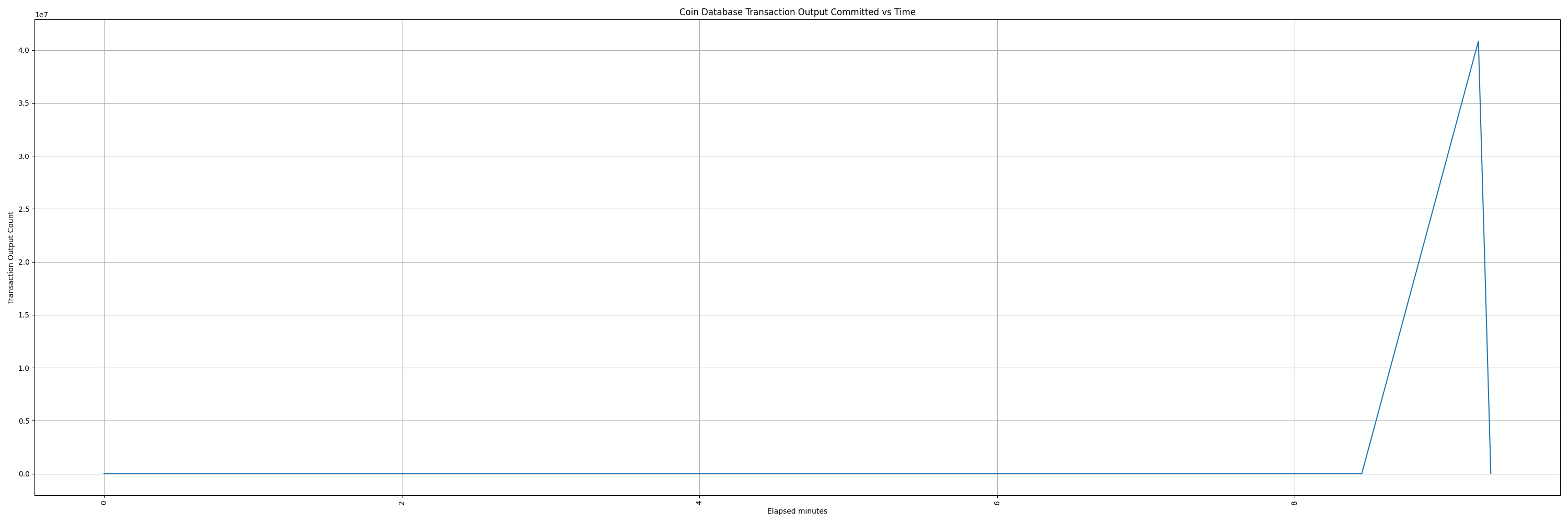The width and height of the screenshot is (1568, 523).
Task: Click the y-axis tick label 2.0
Action: [23, 263]
